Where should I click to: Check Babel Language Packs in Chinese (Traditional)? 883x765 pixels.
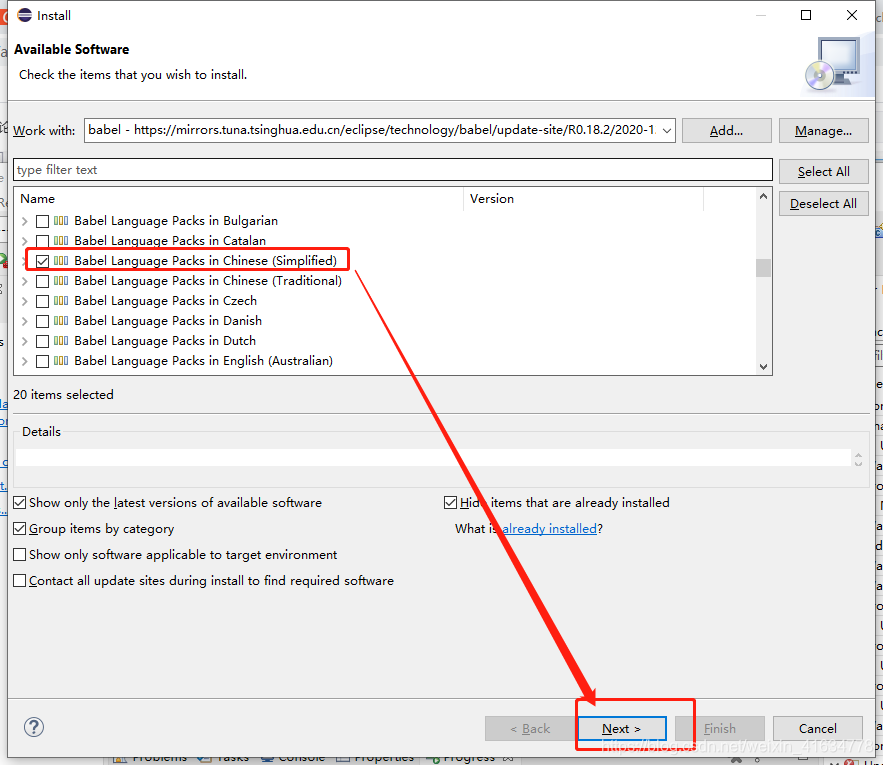(42, 281)
